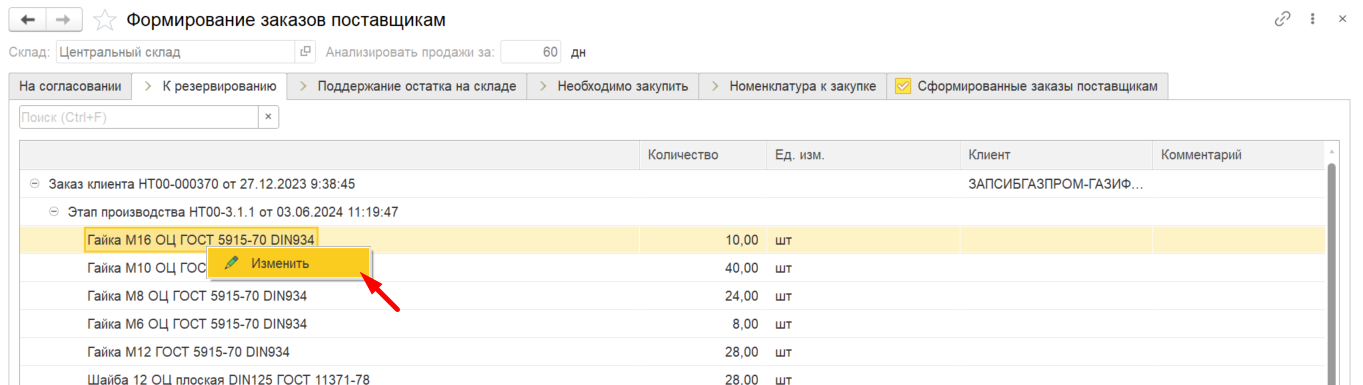Sort by Количество column header
1363x385 pixels.
tap(703, 155)
